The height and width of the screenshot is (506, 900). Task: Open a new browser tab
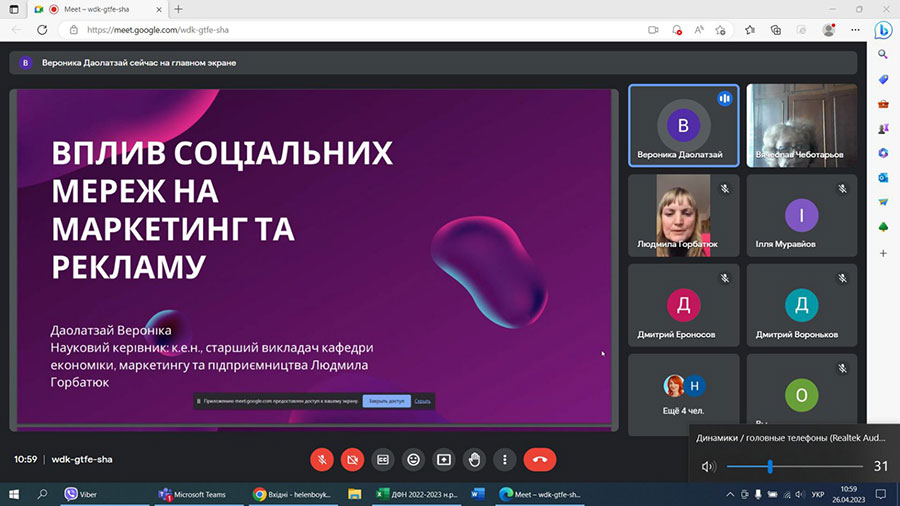pos(179,9)
